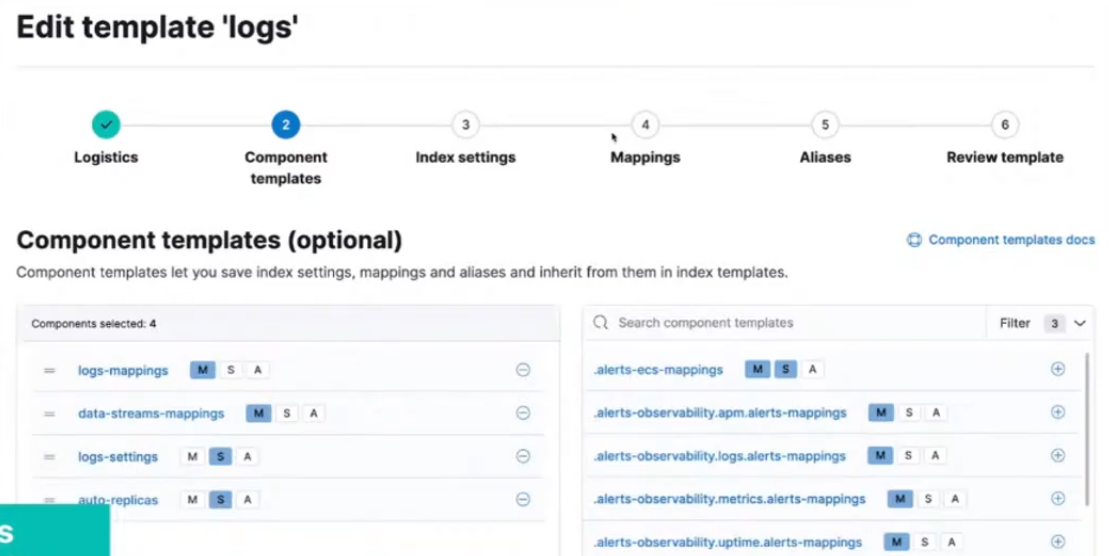Jump to step 3 Index settings
This screenshot has height=556, width=1109.
465,125
